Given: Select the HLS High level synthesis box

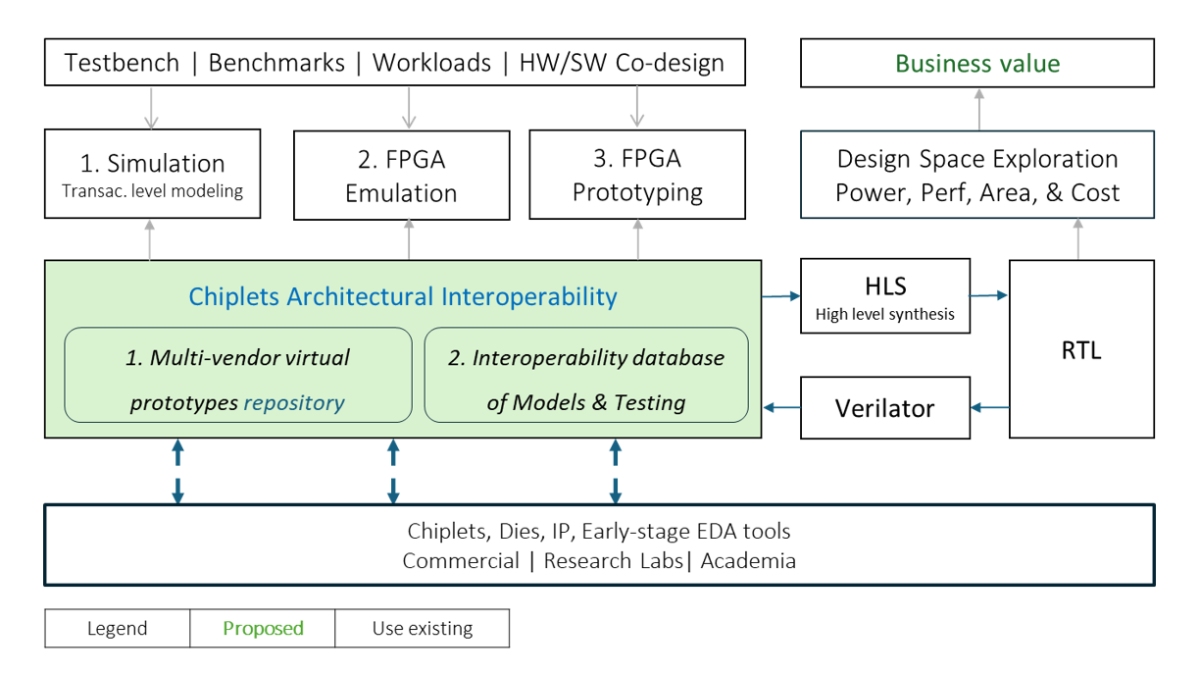Looking at the screenshot, I should coord(885,298).
